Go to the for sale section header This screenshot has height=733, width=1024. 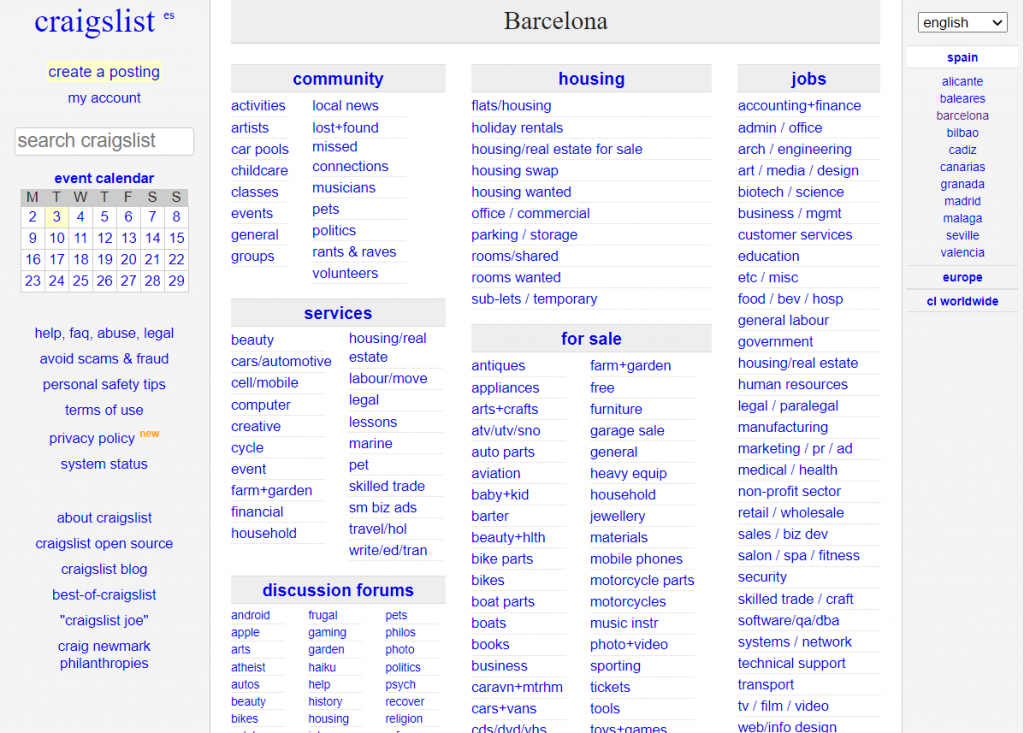[x=591, y=339]
